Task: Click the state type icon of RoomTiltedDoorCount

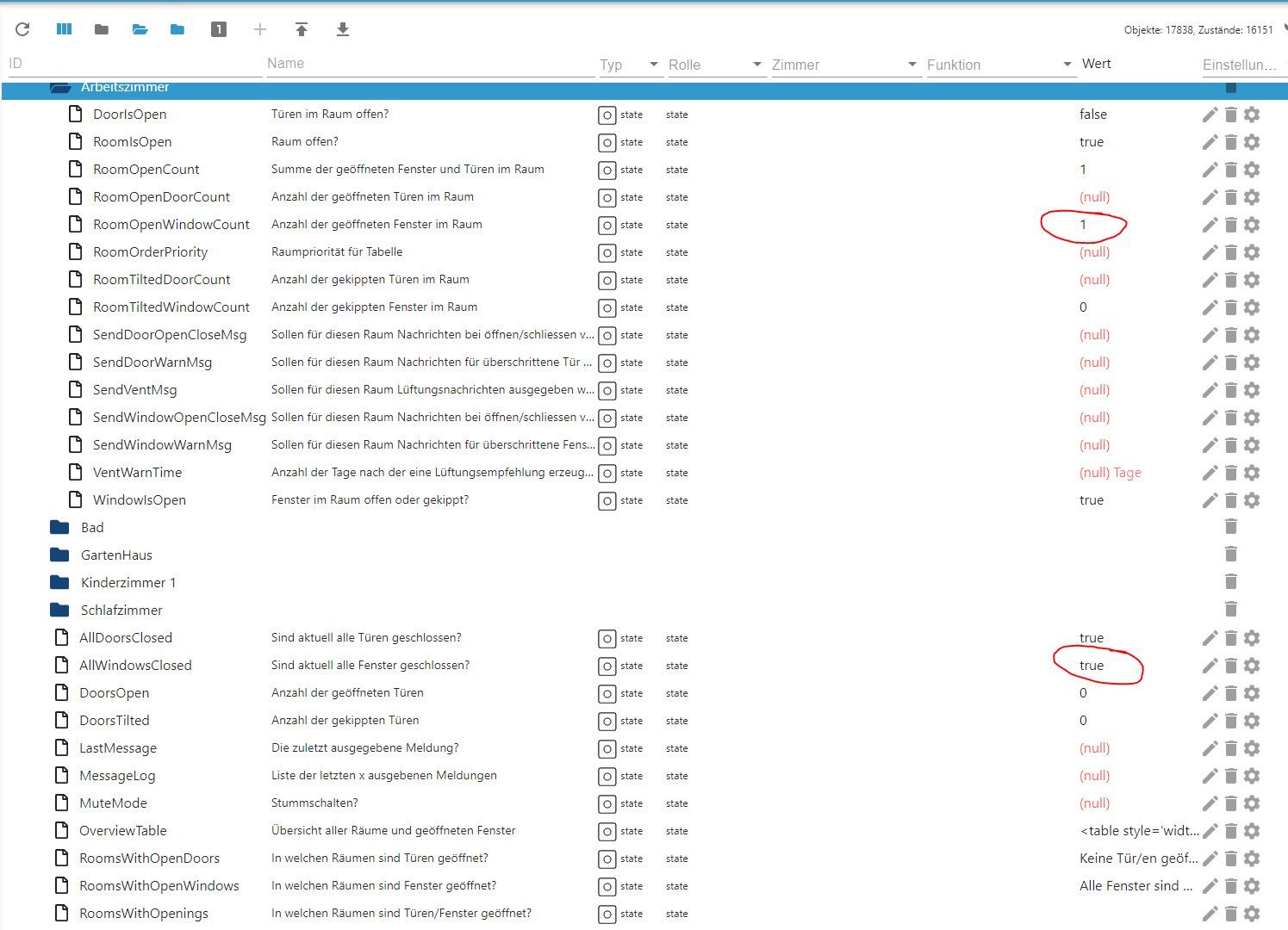Action: (607, 281)
